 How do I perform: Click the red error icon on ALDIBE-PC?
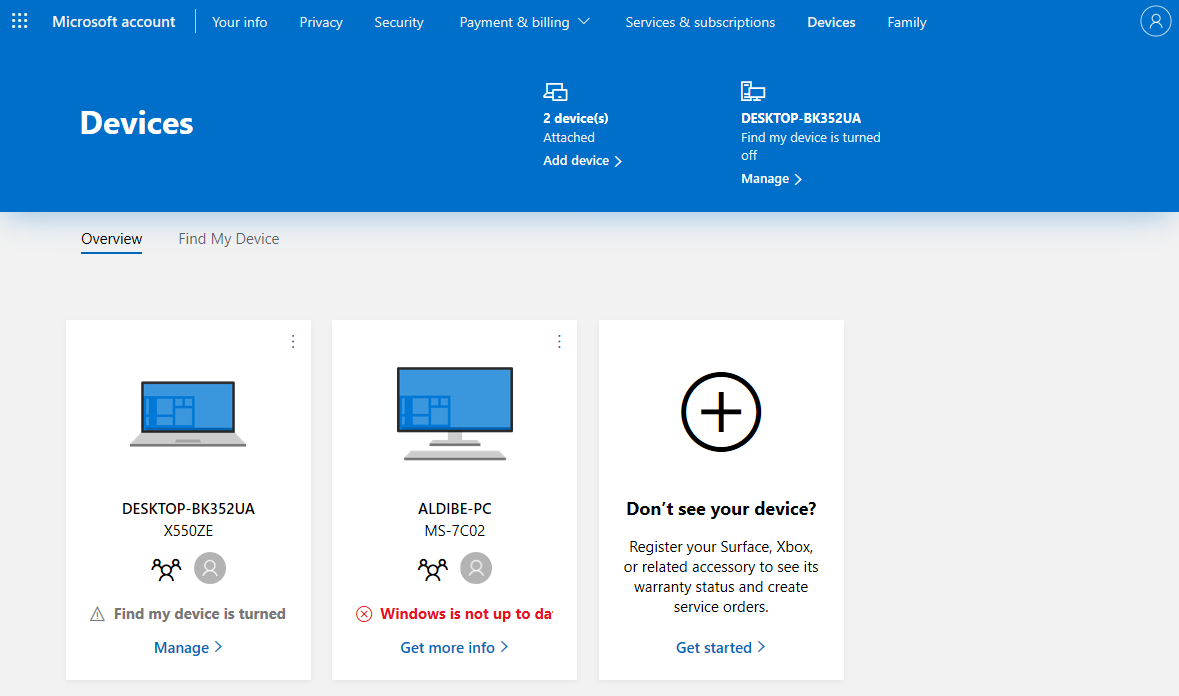point(364,614)
